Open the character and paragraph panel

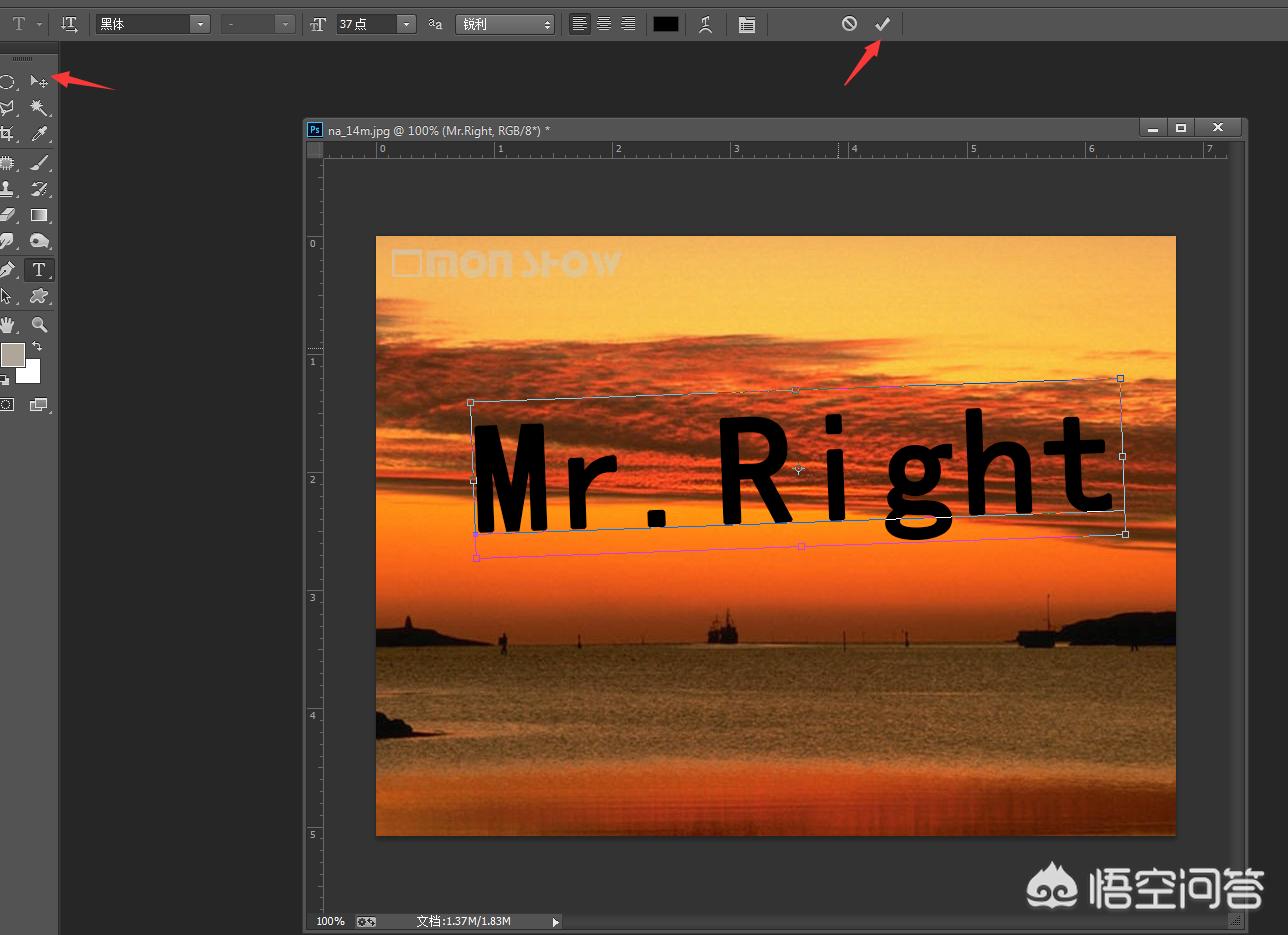pos(747,25)
